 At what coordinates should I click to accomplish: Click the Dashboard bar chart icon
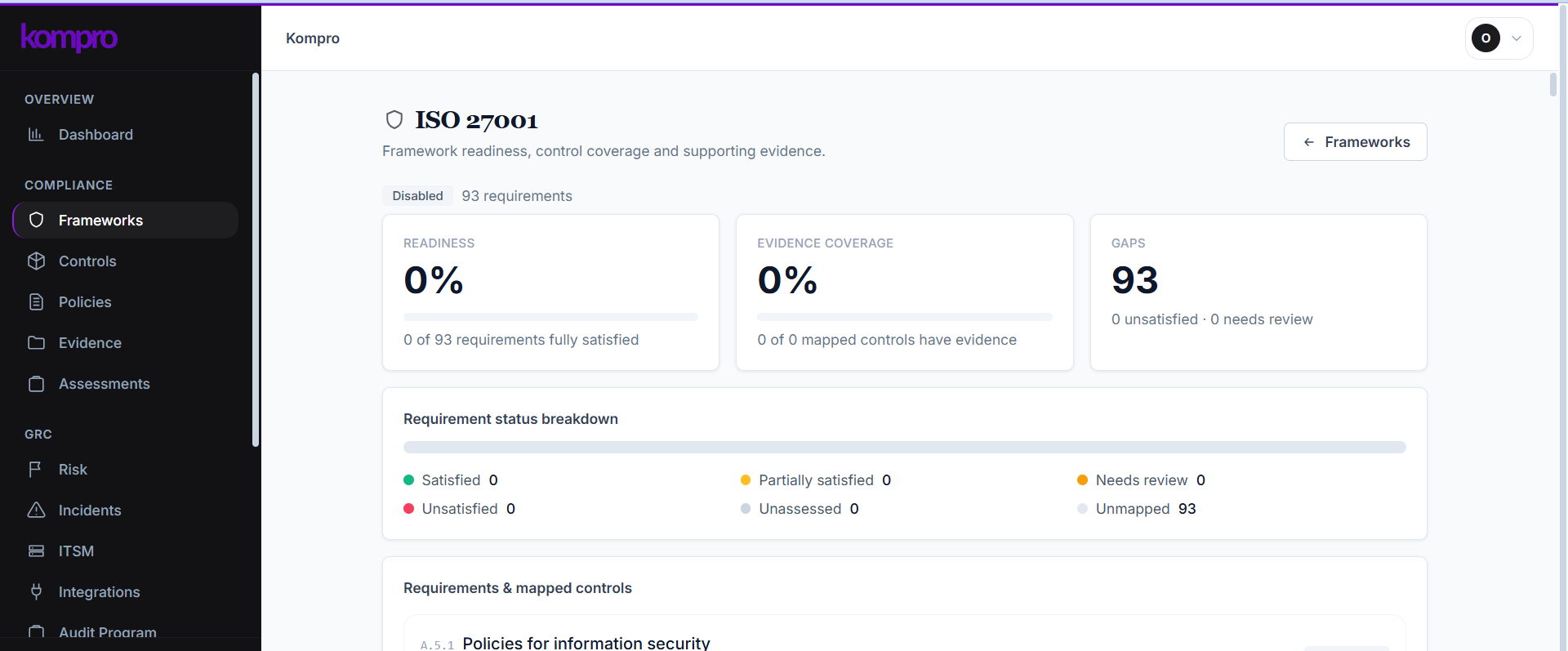point(36,135)
